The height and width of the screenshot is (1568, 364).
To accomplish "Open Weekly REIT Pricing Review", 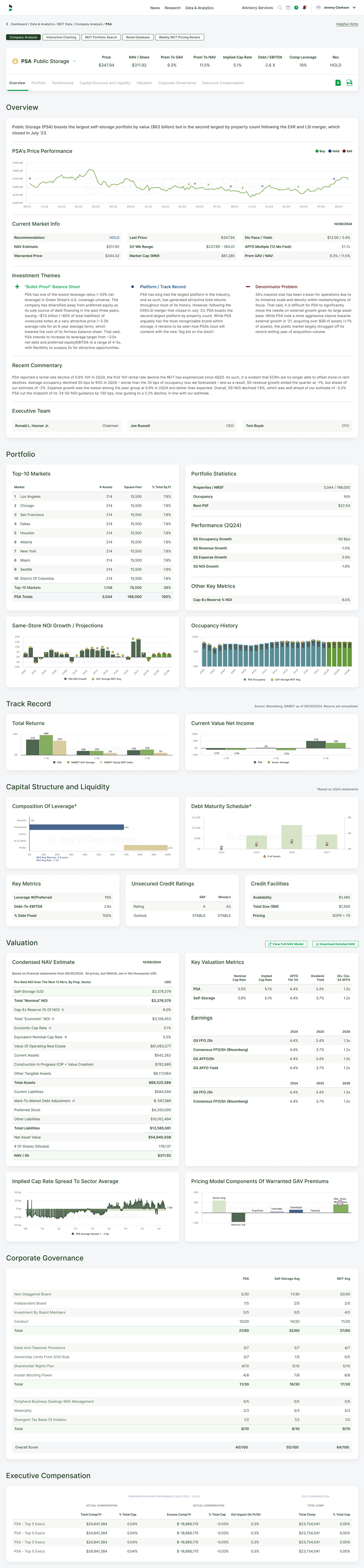I will (x=180, y=37).
